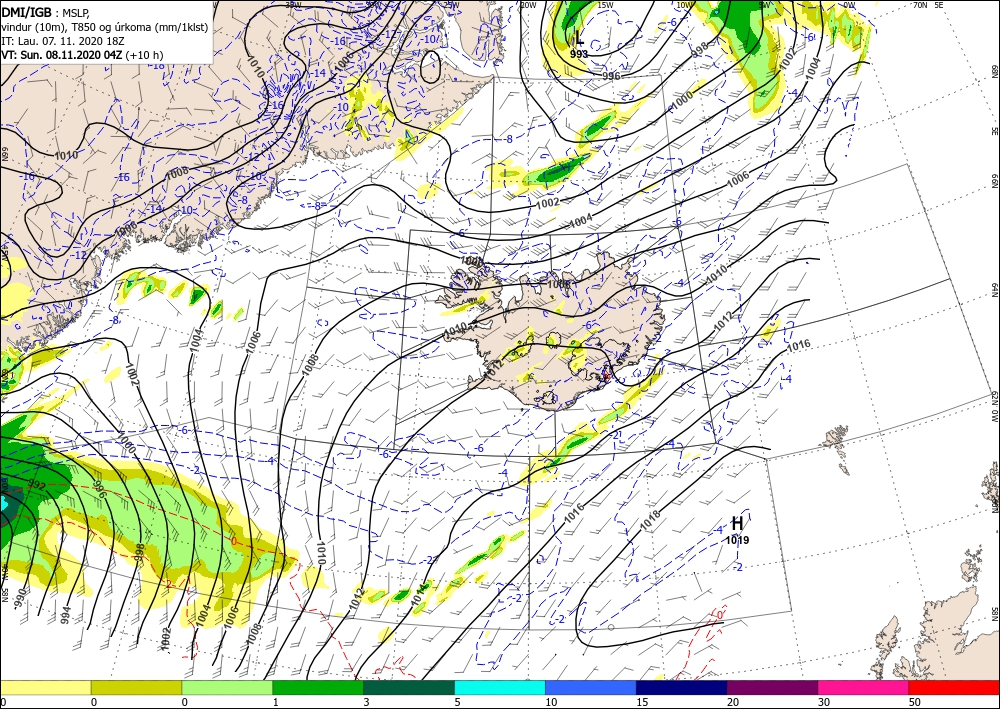Click the legend scale value '10'
Screen dimensions: 1000x709
coord(550,702)
